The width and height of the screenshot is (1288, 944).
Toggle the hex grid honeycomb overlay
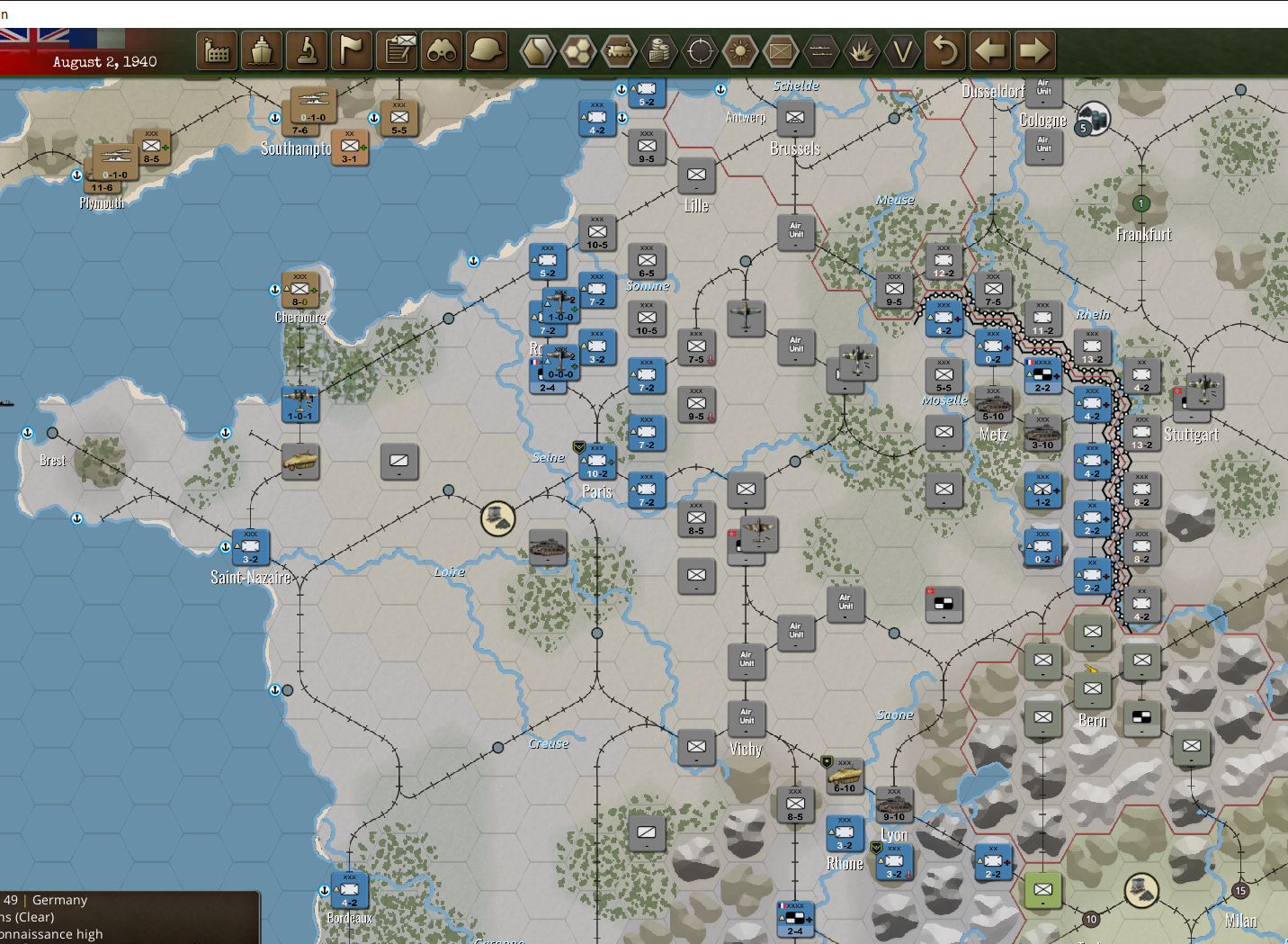click(578, 50)
